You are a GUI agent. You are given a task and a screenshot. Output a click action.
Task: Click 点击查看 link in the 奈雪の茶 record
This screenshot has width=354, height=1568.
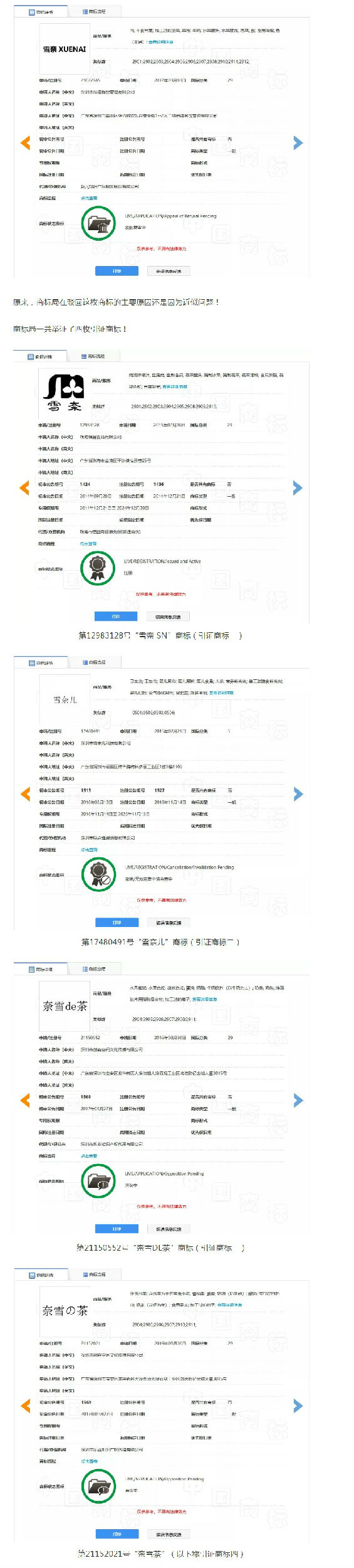89,1461
